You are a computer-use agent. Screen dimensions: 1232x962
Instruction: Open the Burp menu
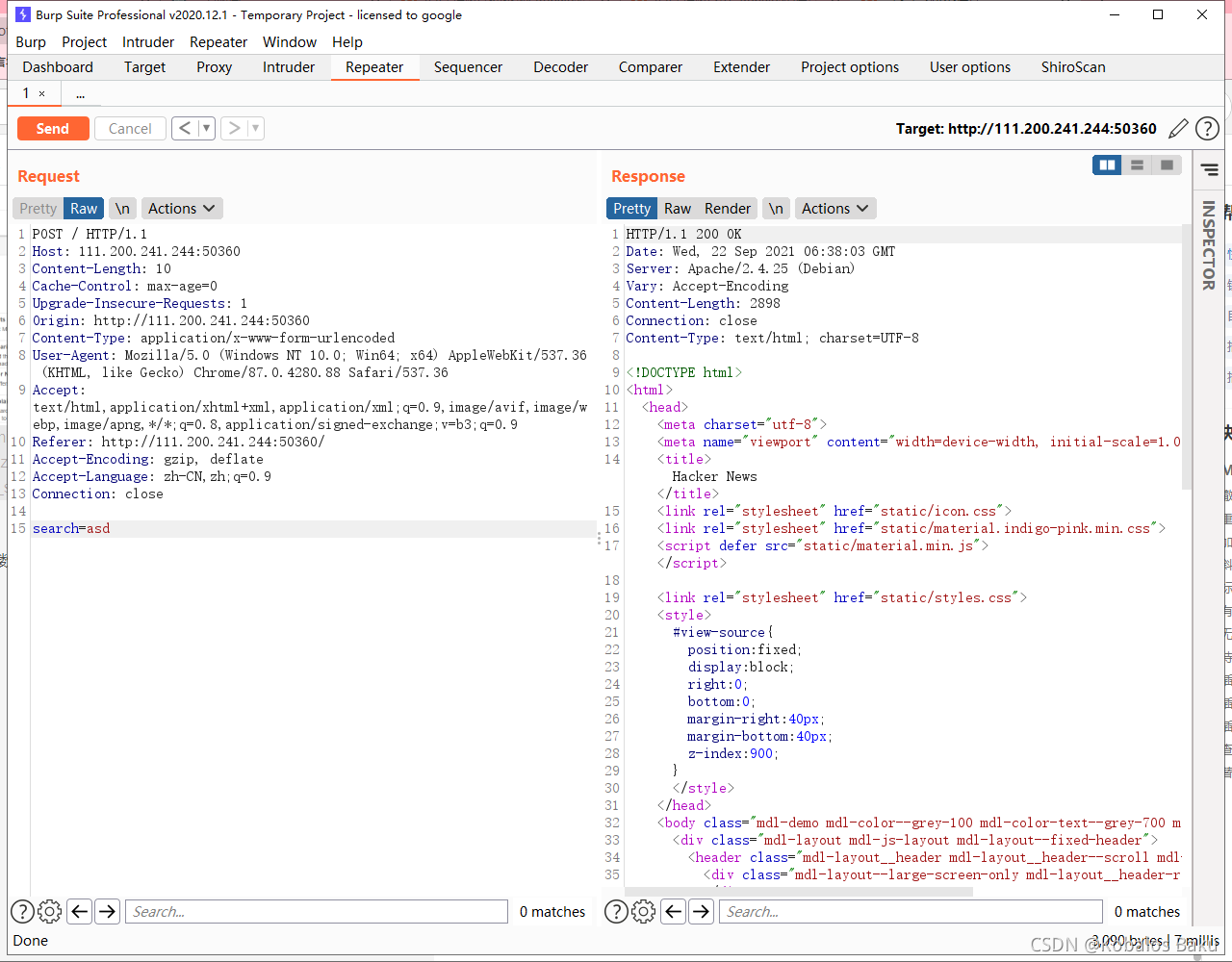point(31,42)
